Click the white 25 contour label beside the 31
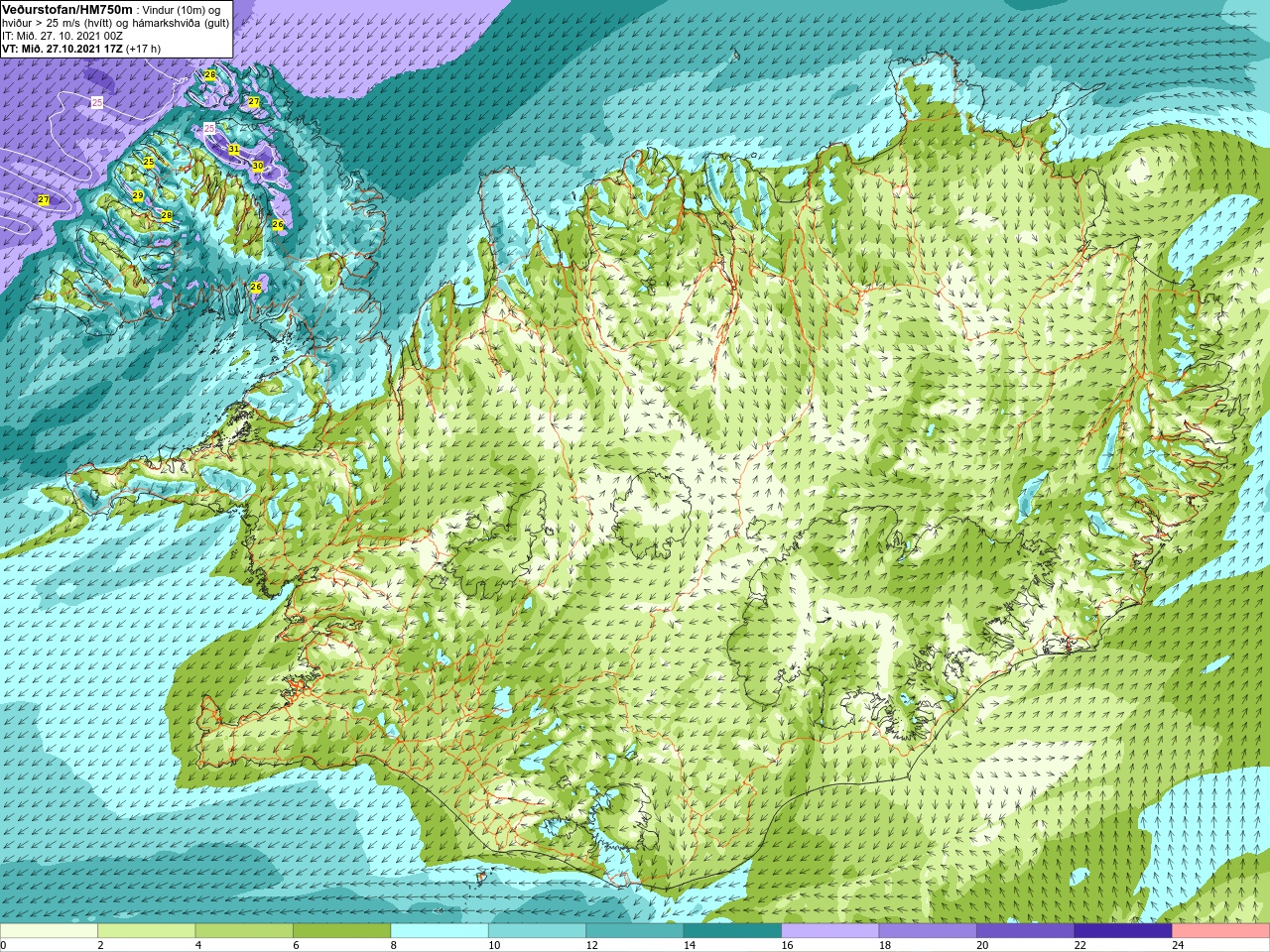 (x=209, y=128)
